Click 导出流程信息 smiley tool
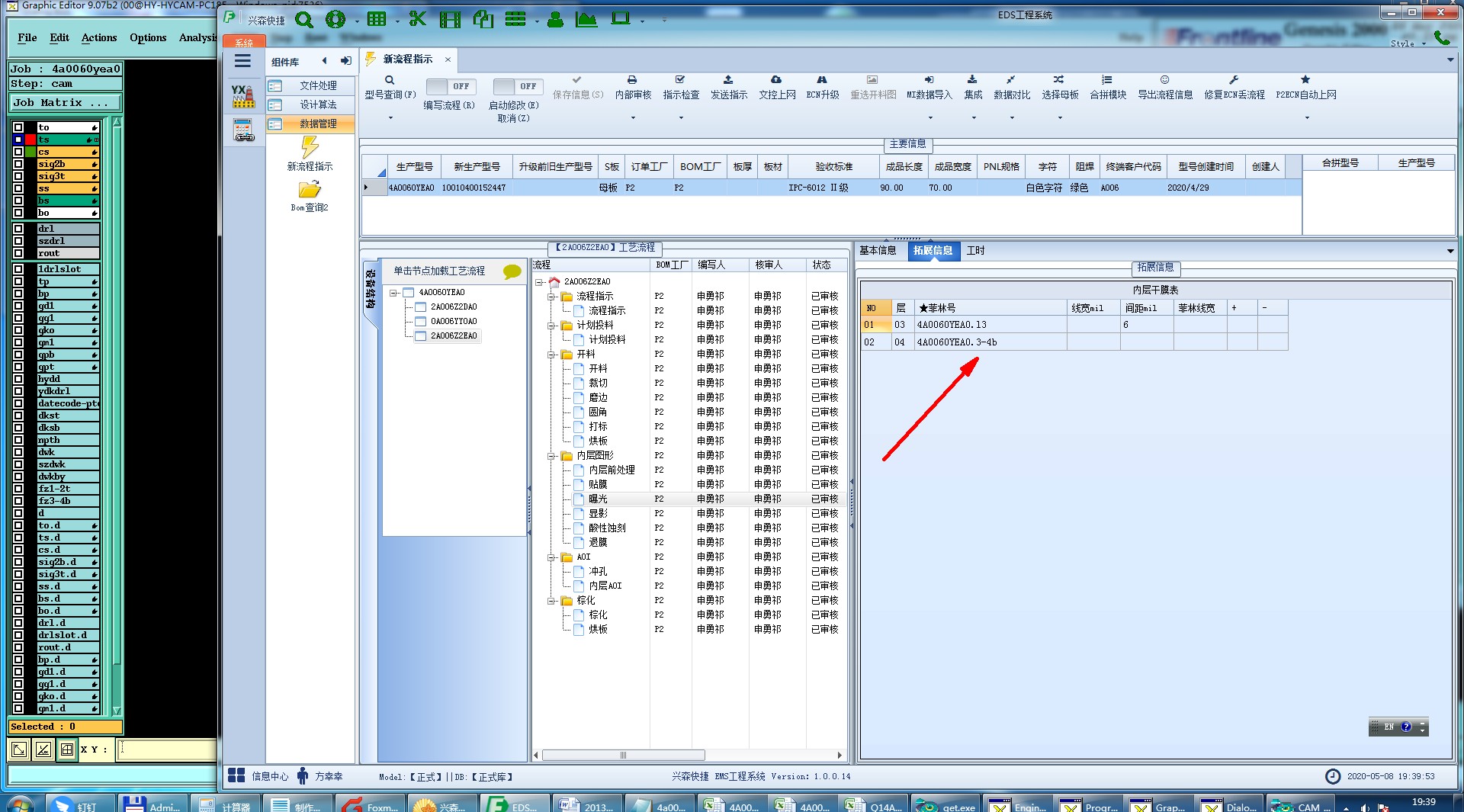The image size is (1464, 812). (1164, 88)
